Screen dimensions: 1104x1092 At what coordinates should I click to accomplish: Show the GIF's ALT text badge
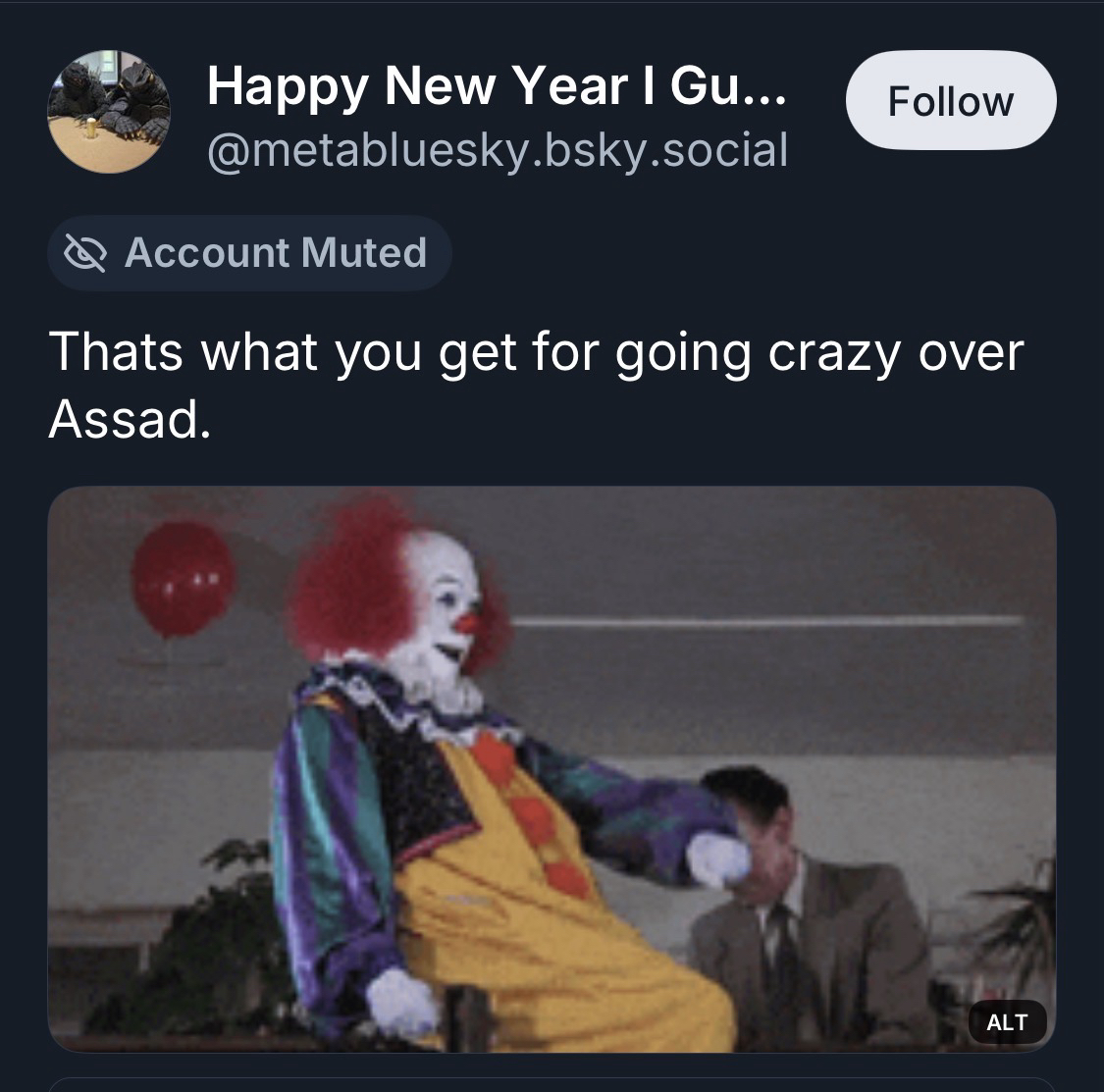coord(1006,1021)
